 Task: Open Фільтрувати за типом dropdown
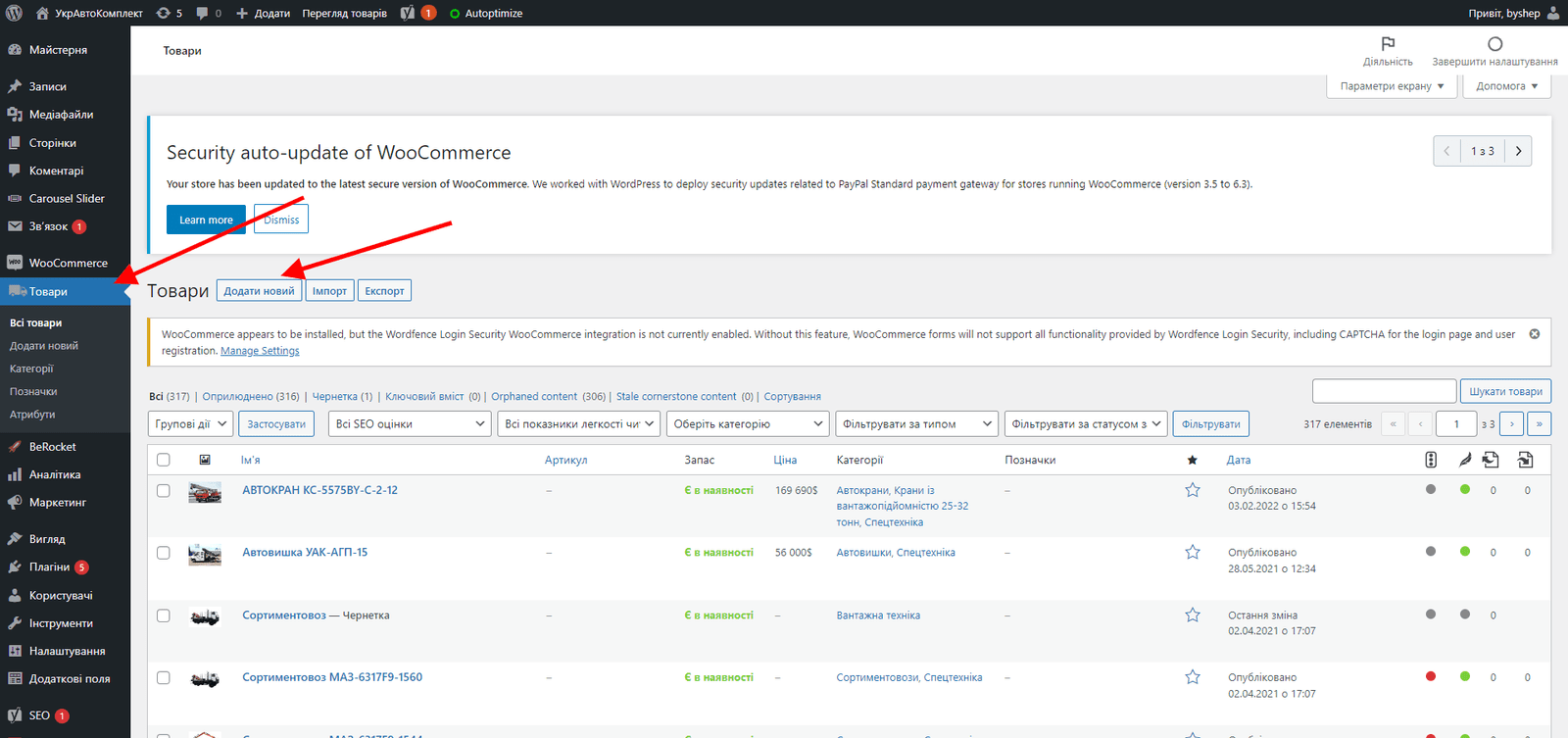(917, 424)
